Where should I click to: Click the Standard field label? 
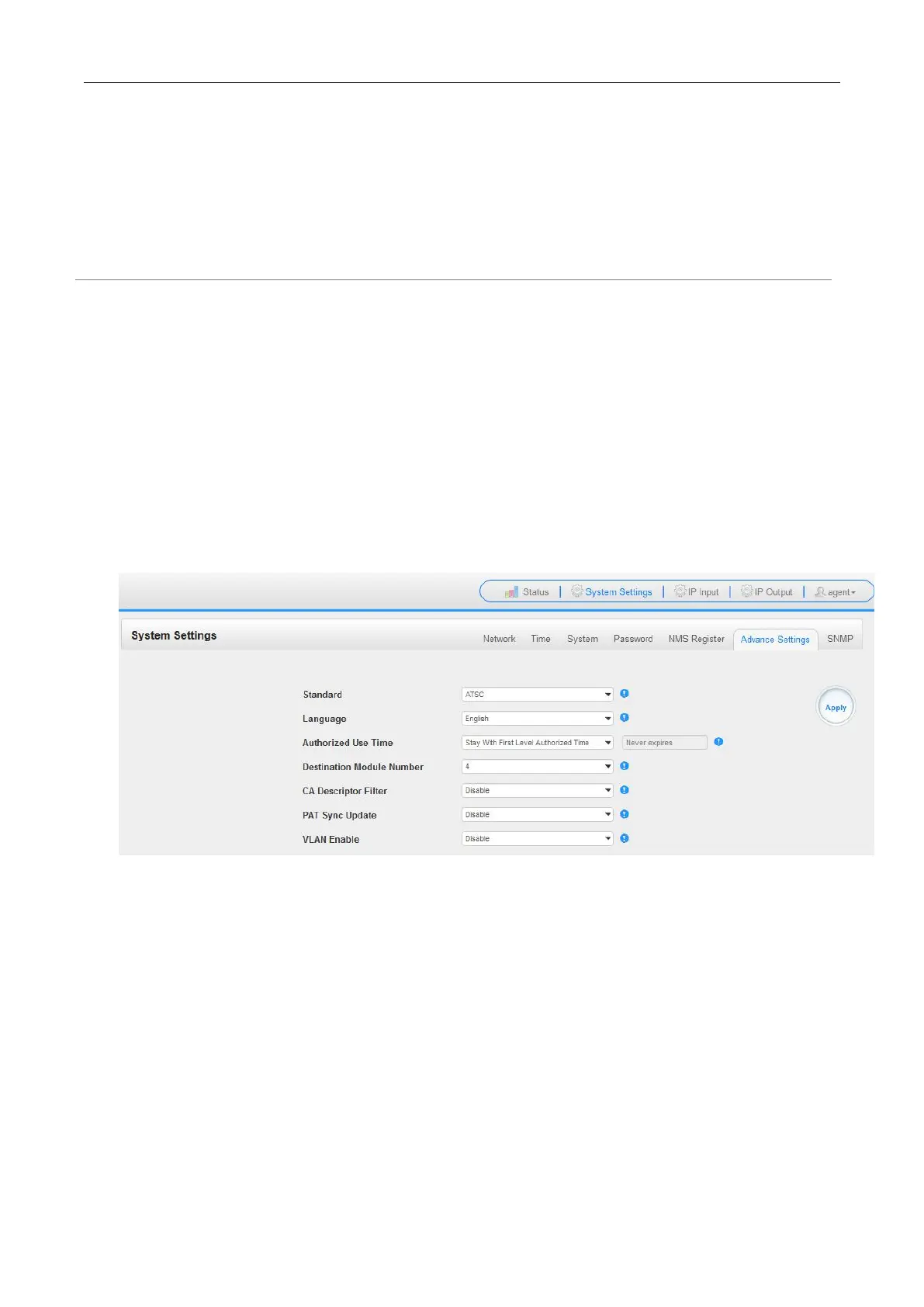(x=323, y=695)
